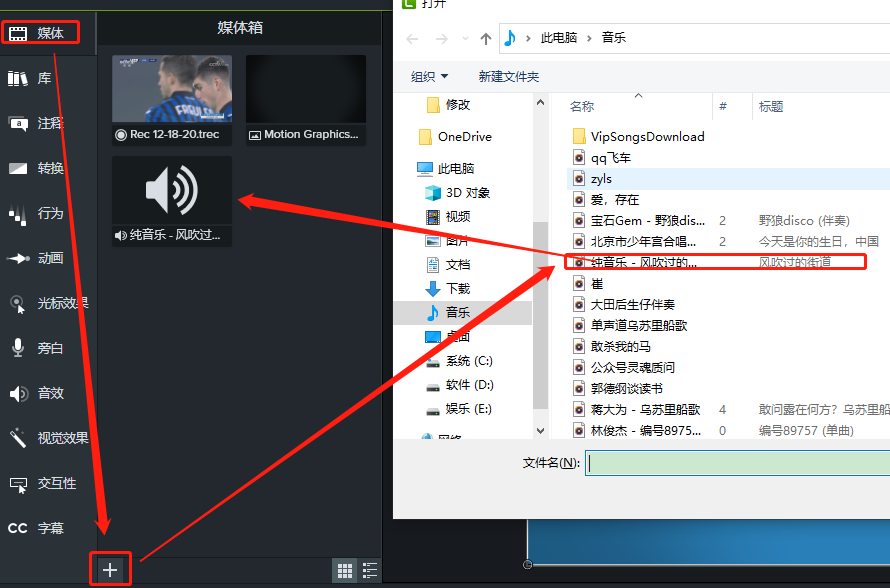Select 系统 (C:) drive

click(459, 361)
